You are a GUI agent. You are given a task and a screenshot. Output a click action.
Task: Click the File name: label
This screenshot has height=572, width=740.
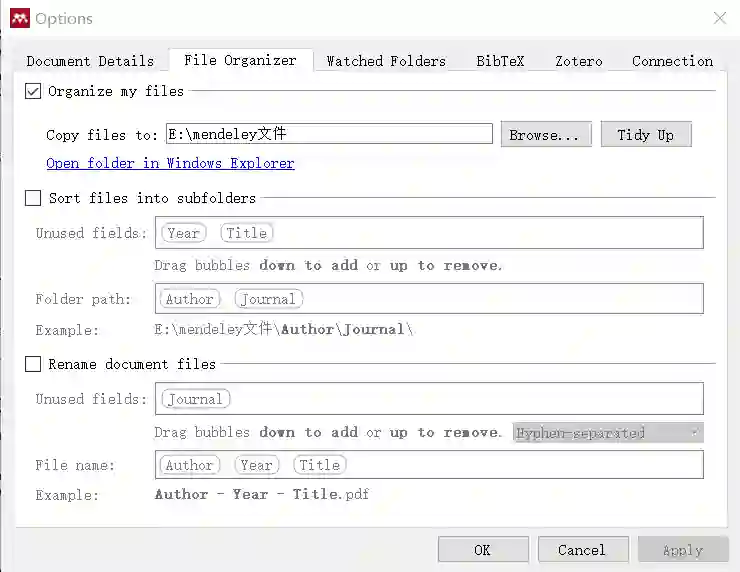[x=75, y=465]
